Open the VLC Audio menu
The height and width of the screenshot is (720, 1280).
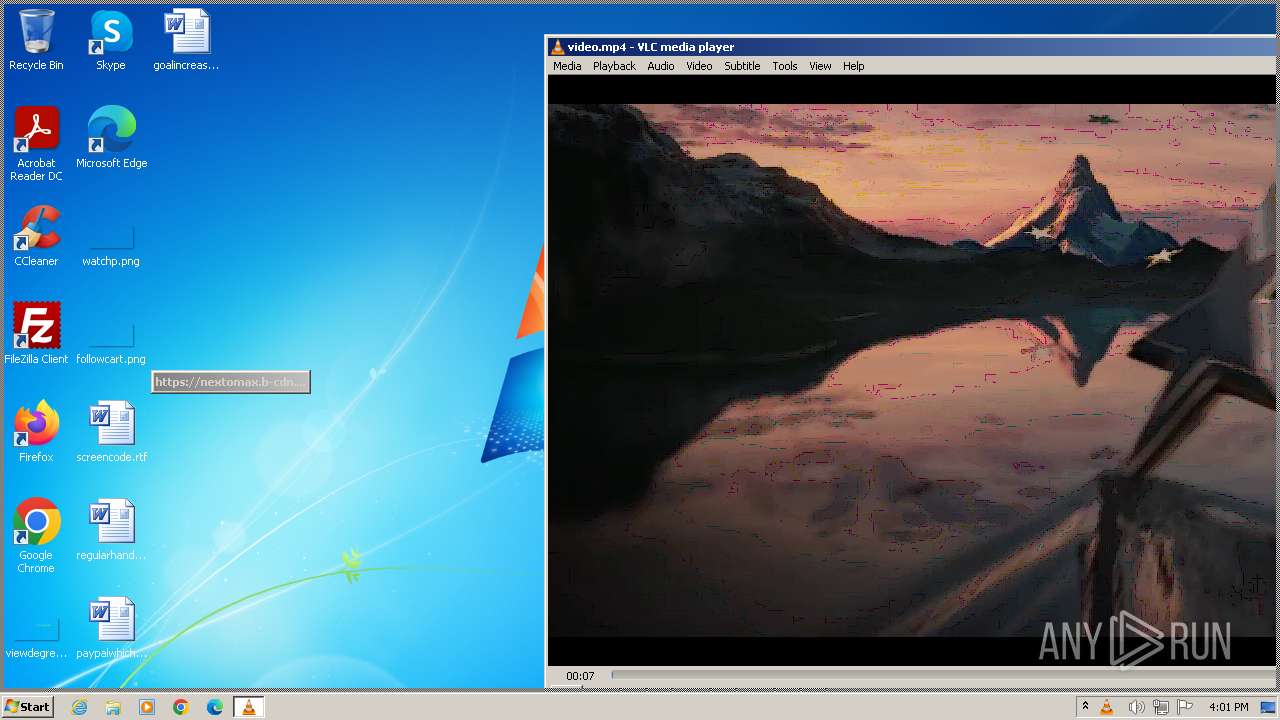click(661, 66)
